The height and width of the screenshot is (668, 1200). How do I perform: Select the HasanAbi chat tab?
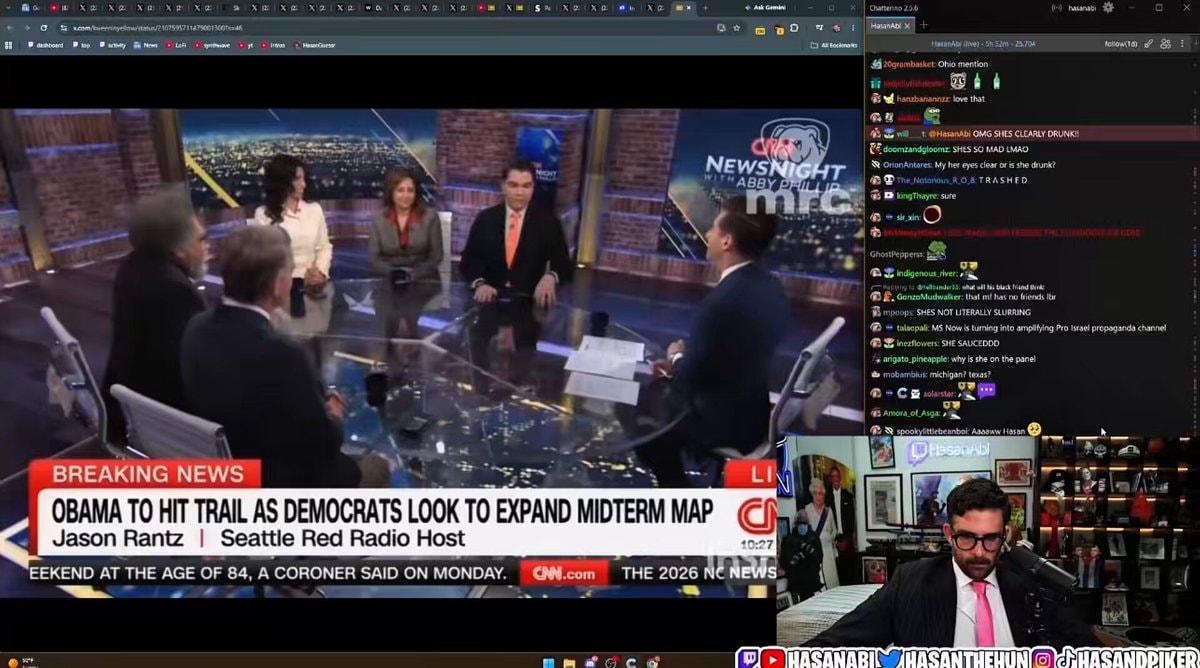888,25
